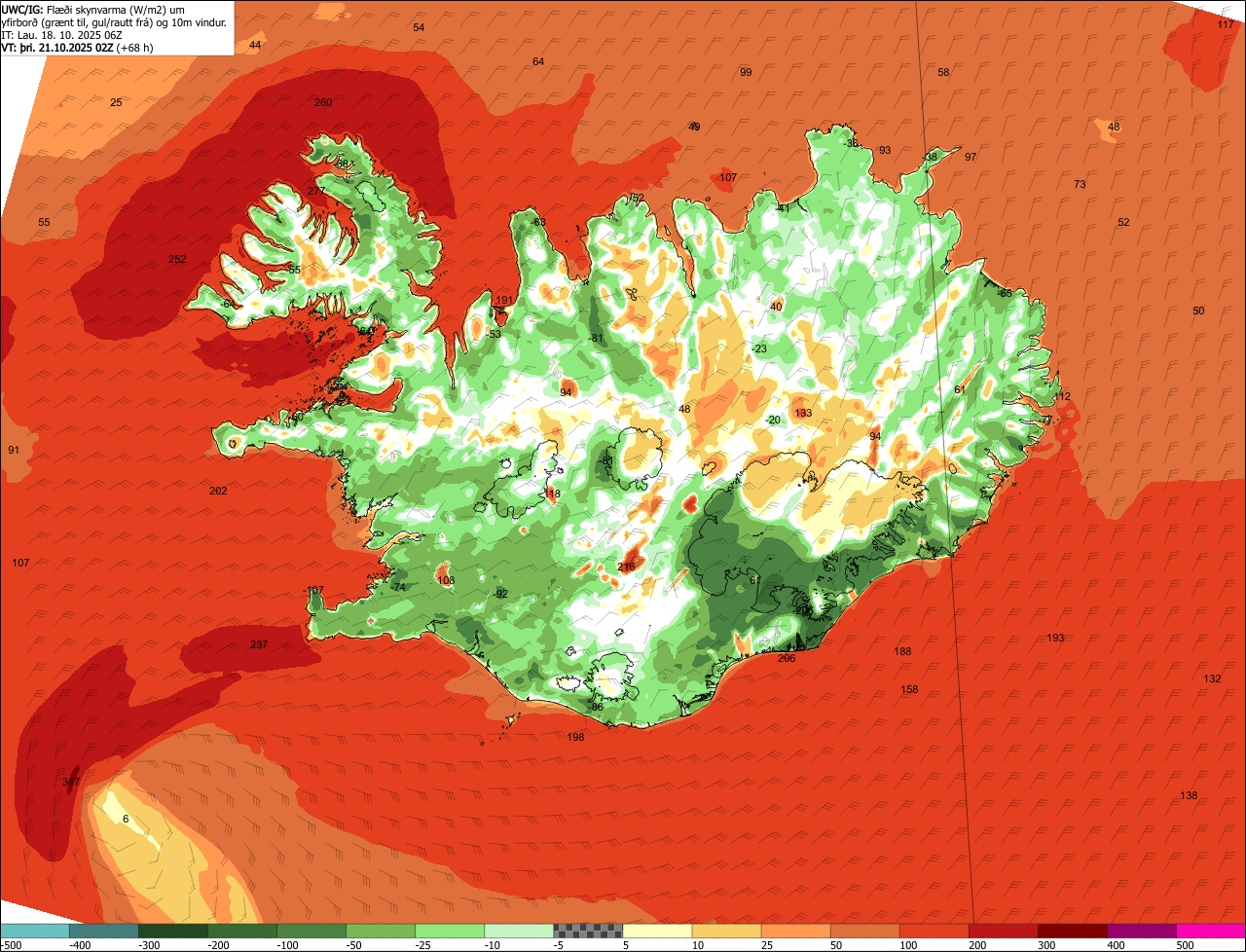Pick the legend swatch between -100 and -50
Image resolution: width=1246 pixels, height=952 pixels.
coord(311,931)
